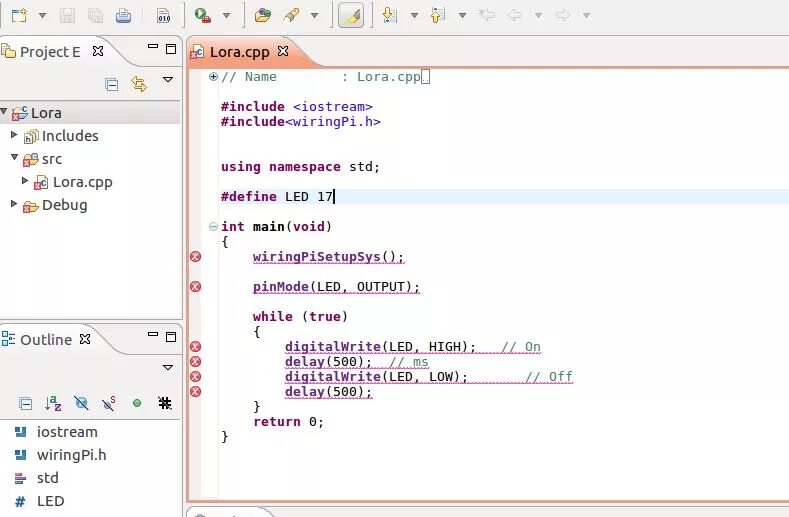Click error marker beside digitalWrite LOW line
This screenshot has width=789, height=517.
pos(195,377)
